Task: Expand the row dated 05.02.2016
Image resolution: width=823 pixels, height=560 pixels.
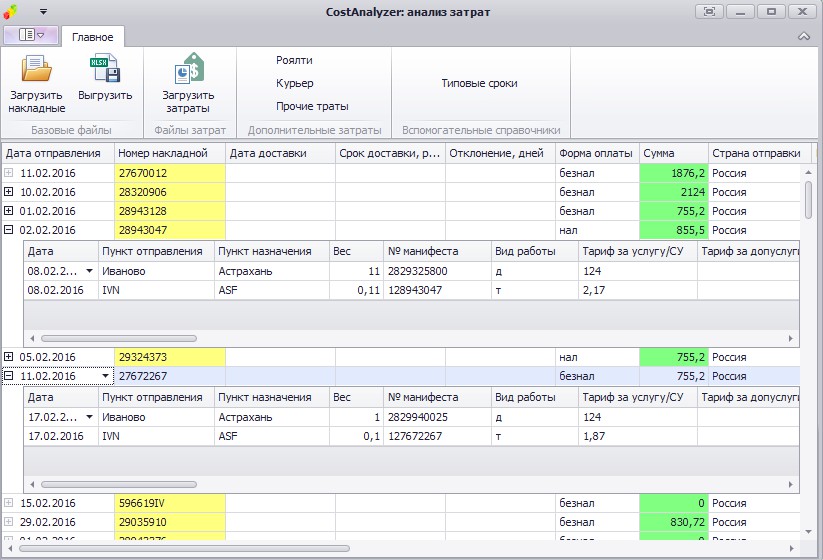Action: [x=9, y=357]
